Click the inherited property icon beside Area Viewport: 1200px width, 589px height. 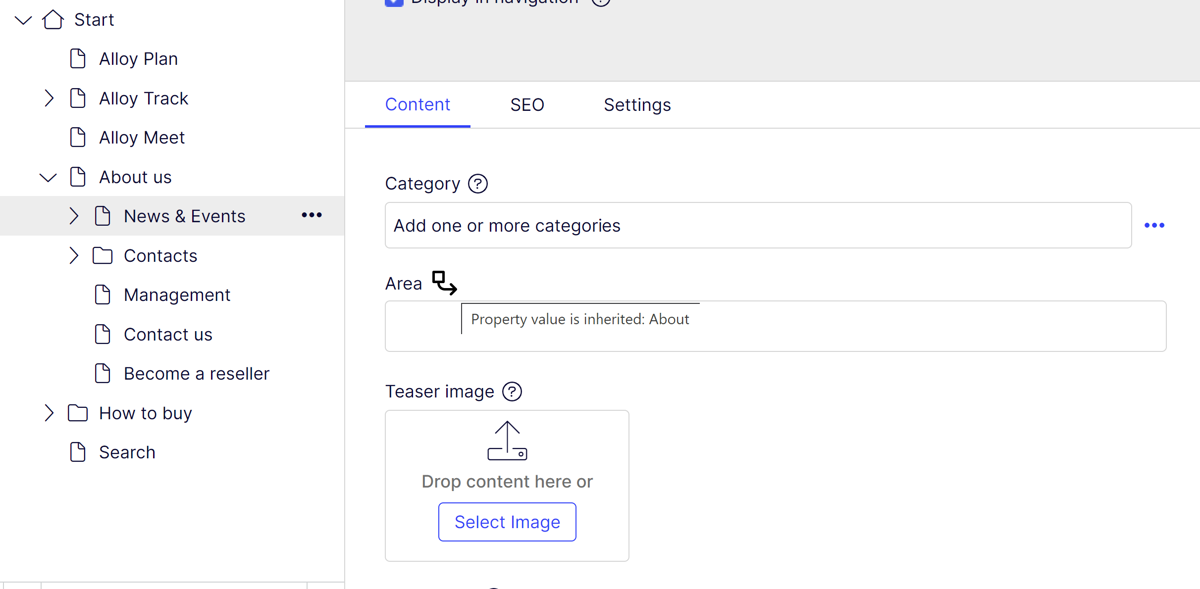[x=443, y=283]
